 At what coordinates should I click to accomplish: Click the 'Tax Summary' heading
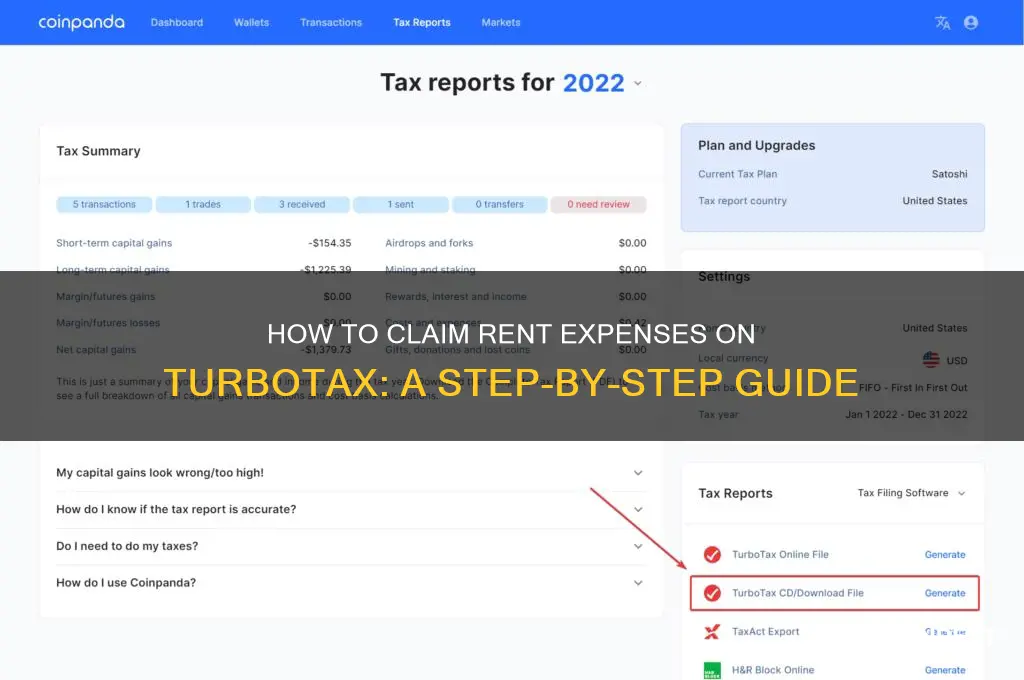pos(99,151)
